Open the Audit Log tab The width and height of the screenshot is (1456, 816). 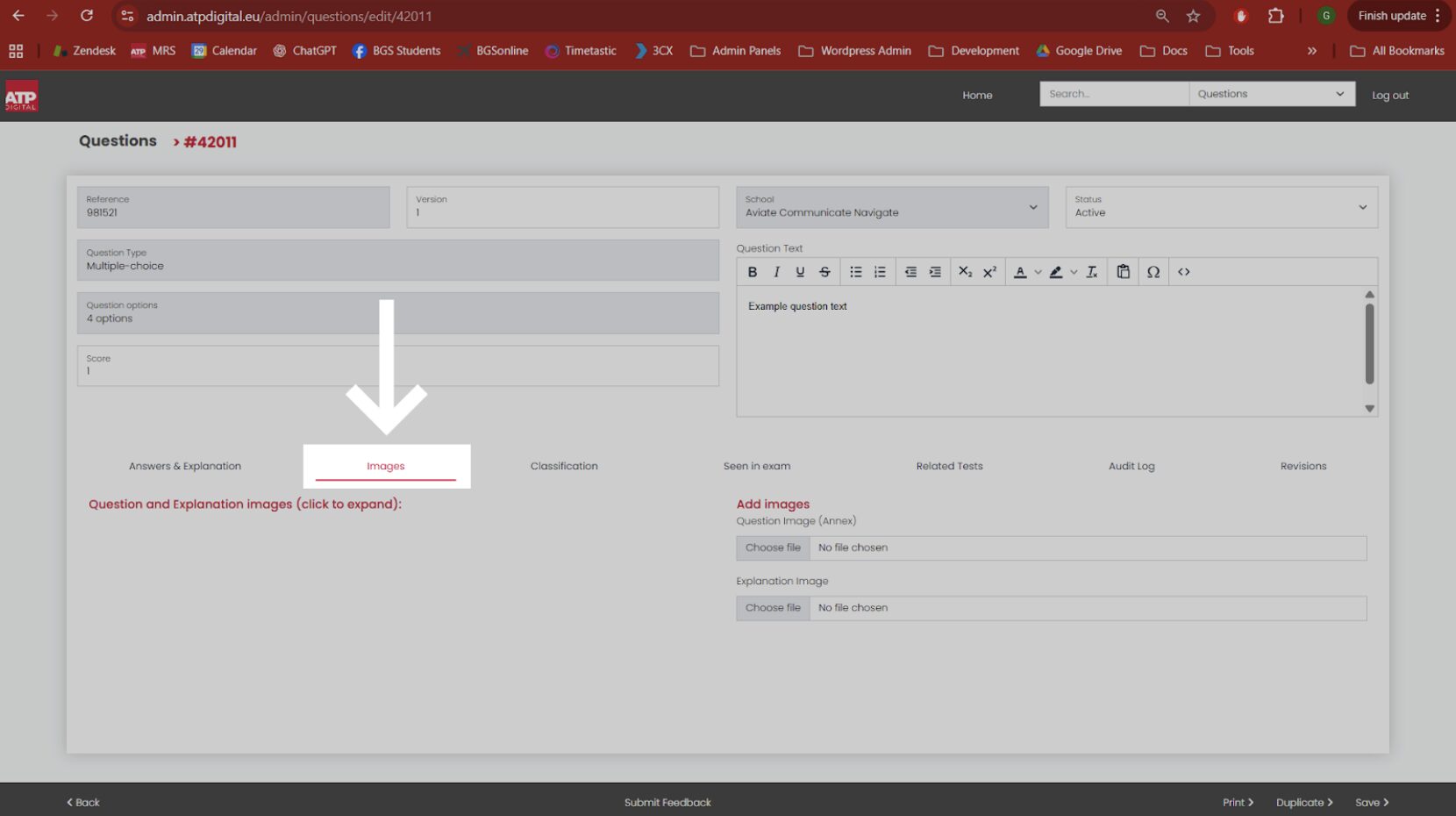click(1131, 466)
